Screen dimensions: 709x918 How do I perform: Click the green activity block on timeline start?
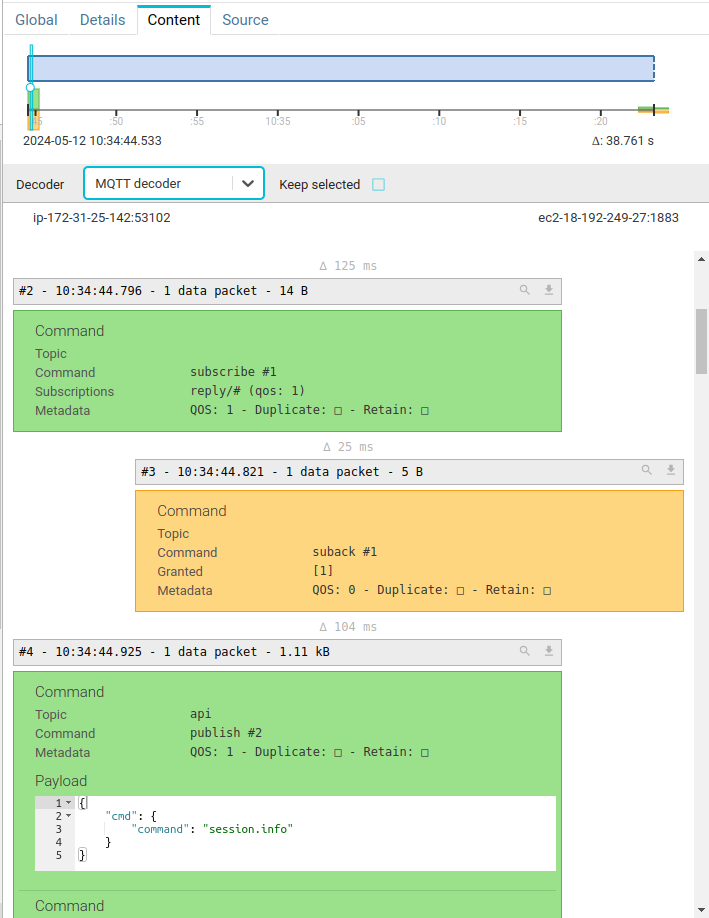pos(36,100)
